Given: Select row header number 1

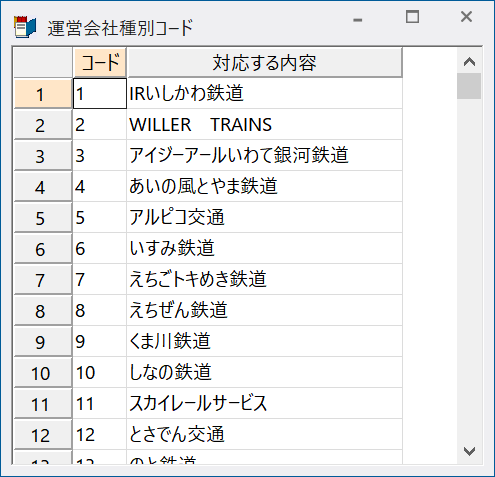Looking at the screenshot, I should click(43, 94).
